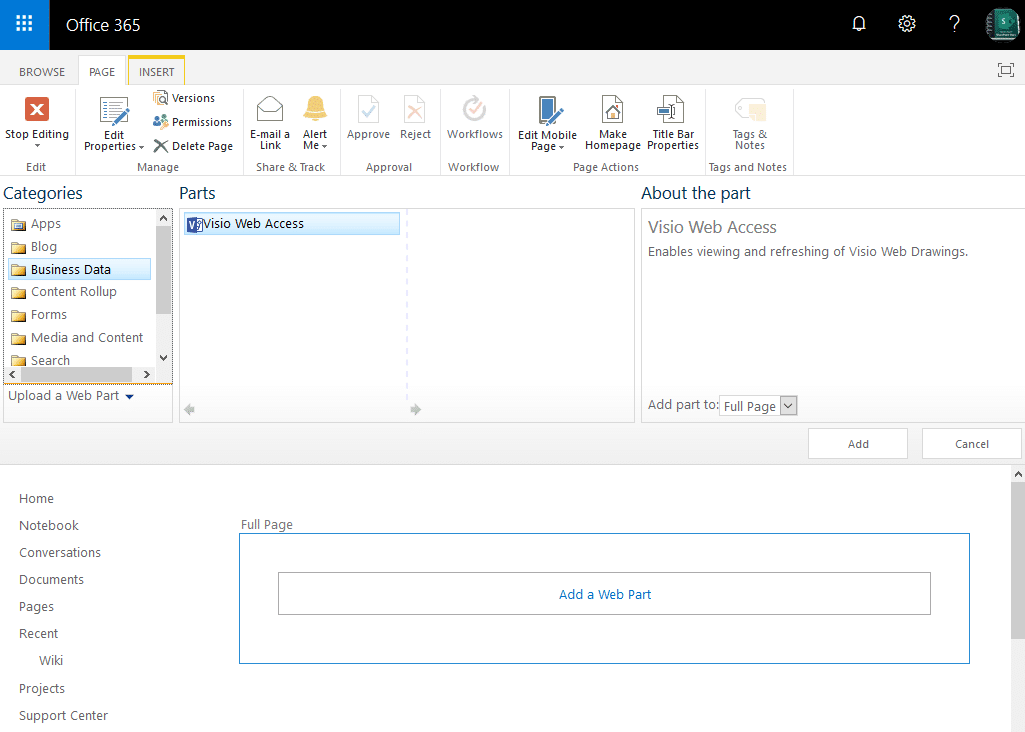
Task: Open the notifications bell
Action: point(859,24)
